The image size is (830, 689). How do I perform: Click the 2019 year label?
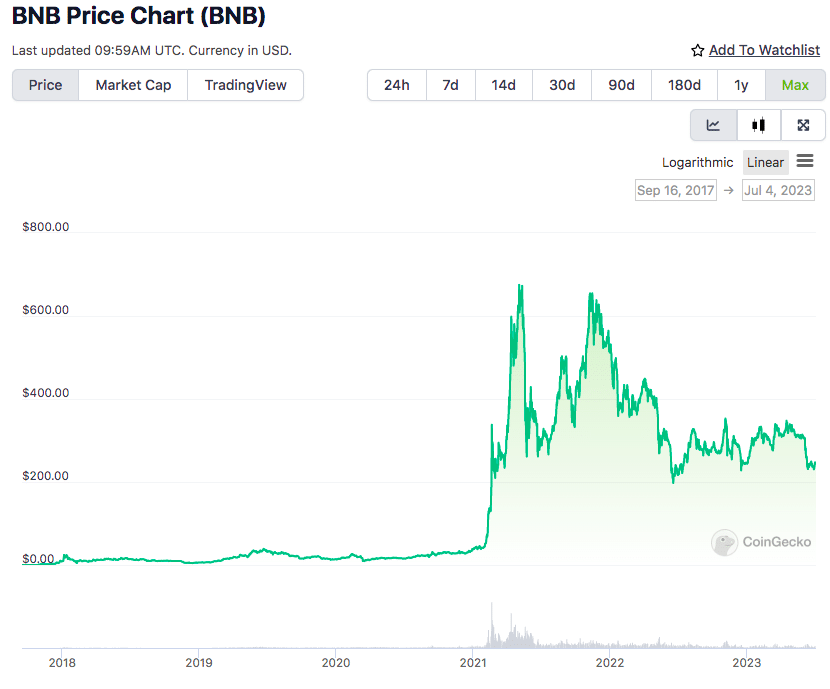[x=199, y=663]
